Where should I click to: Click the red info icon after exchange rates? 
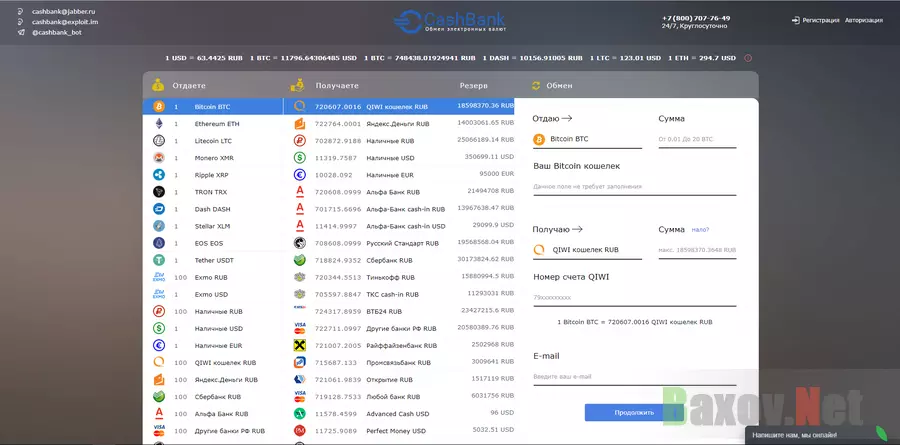click(747, 58)
